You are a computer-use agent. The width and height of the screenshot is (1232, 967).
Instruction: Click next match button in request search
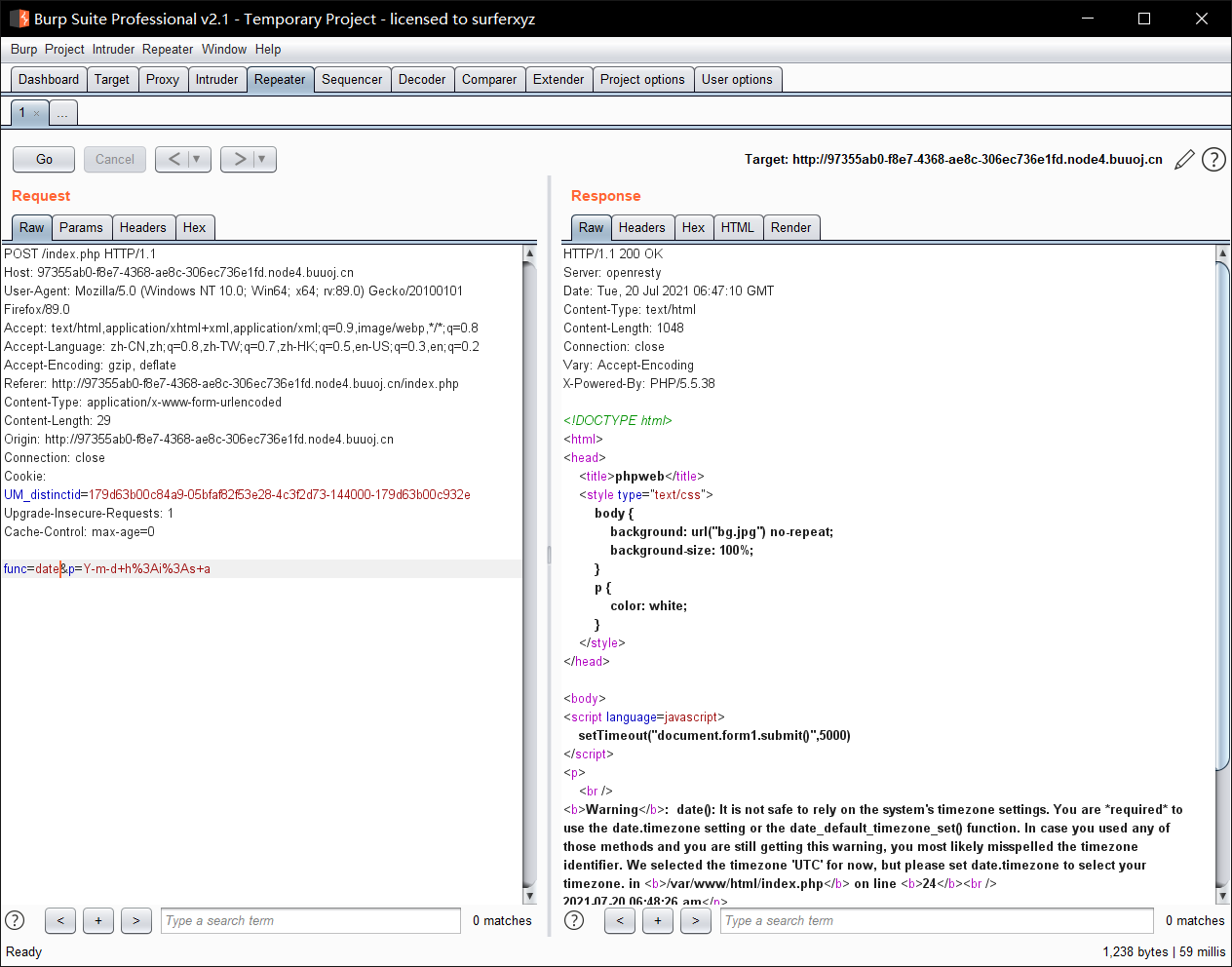[x=136, y=920]
